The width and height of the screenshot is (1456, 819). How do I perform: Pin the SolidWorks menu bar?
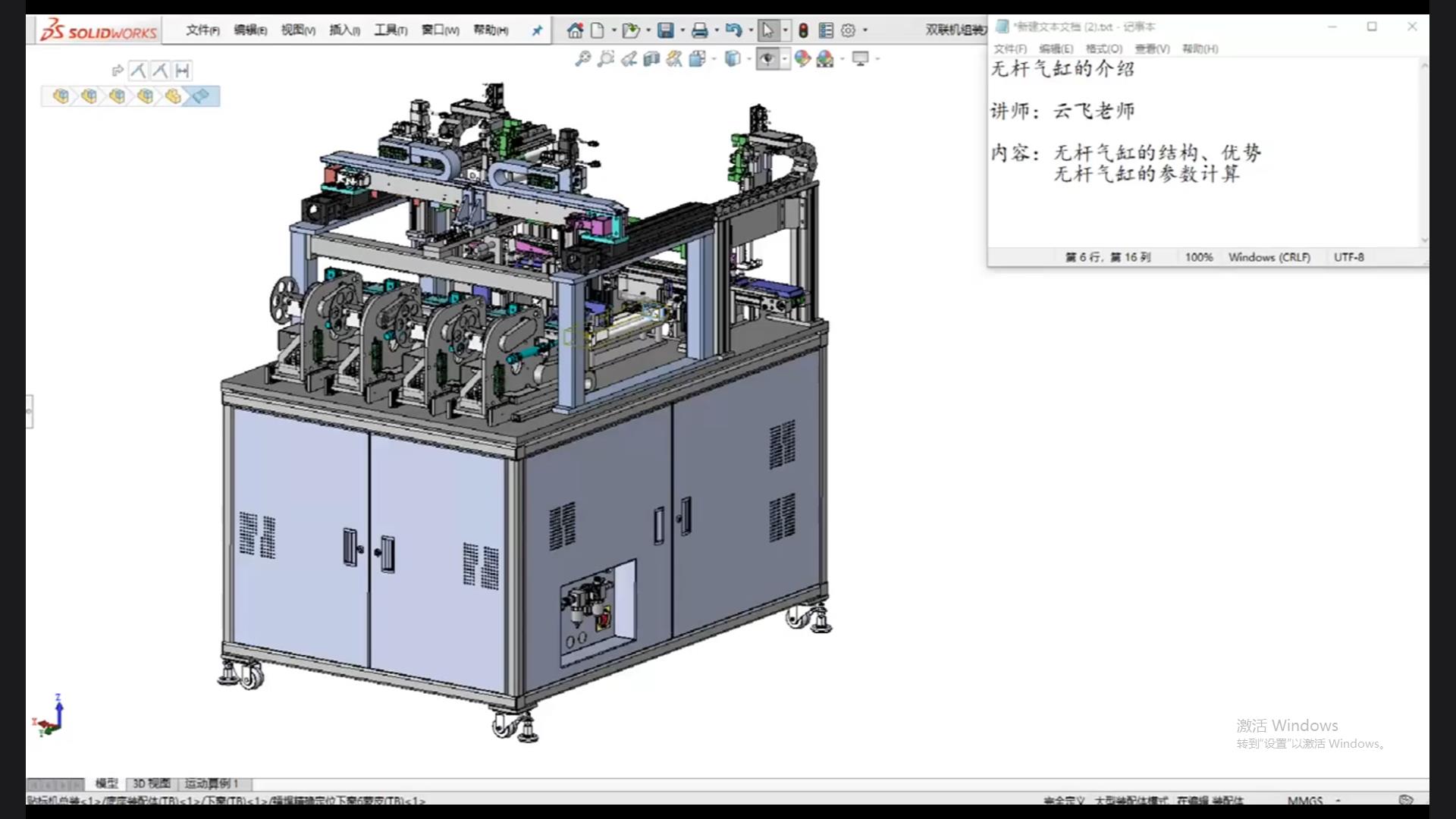(537, 30)
